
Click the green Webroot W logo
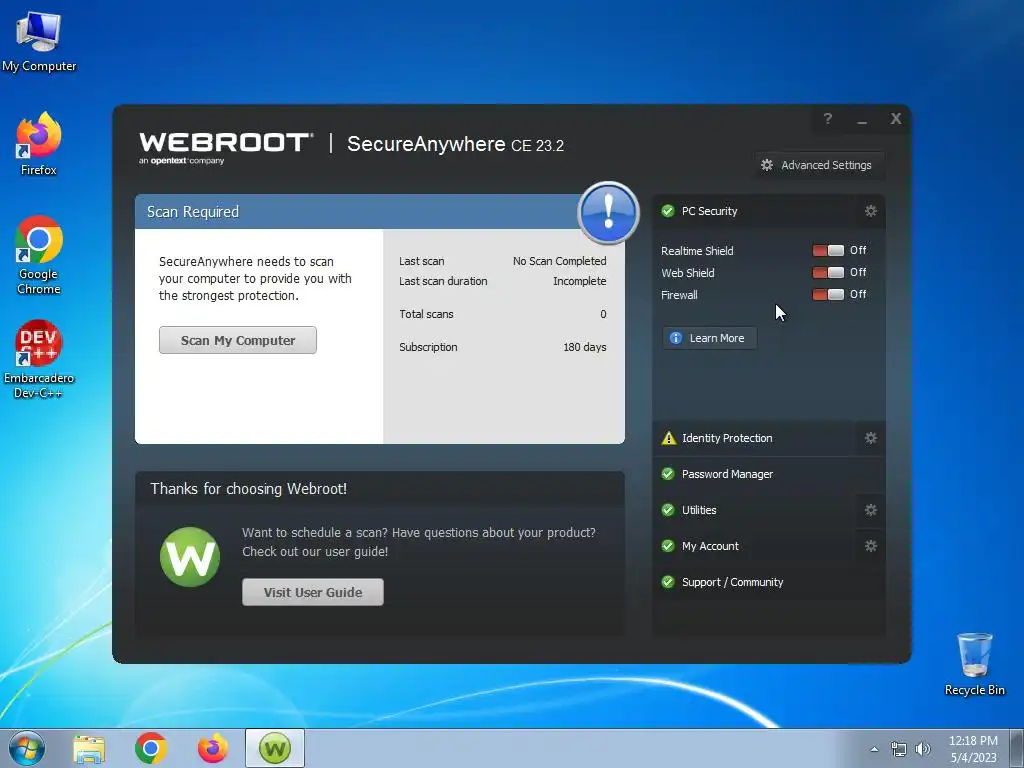click(x=190, y=557)
